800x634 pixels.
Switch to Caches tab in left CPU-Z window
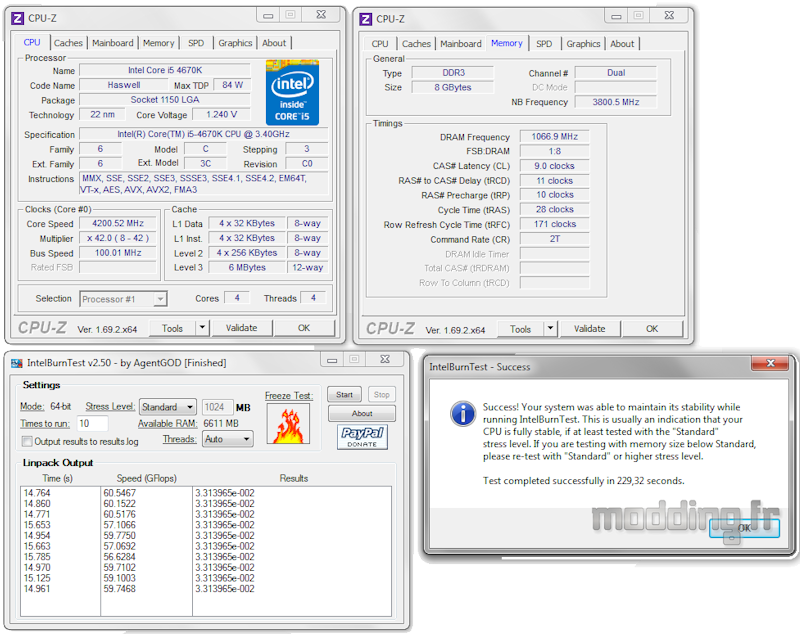point(68,43)
